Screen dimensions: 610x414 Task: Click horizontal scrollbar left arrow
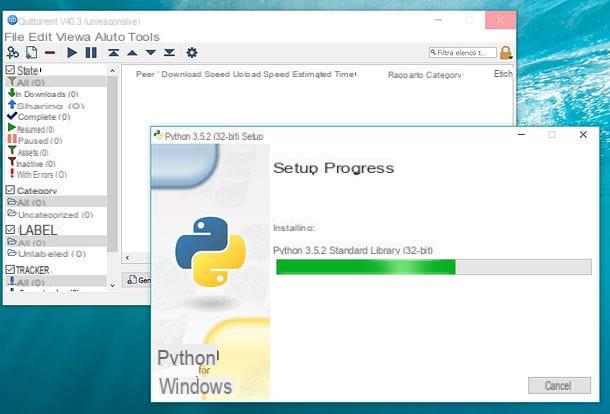tap(127, 258)
